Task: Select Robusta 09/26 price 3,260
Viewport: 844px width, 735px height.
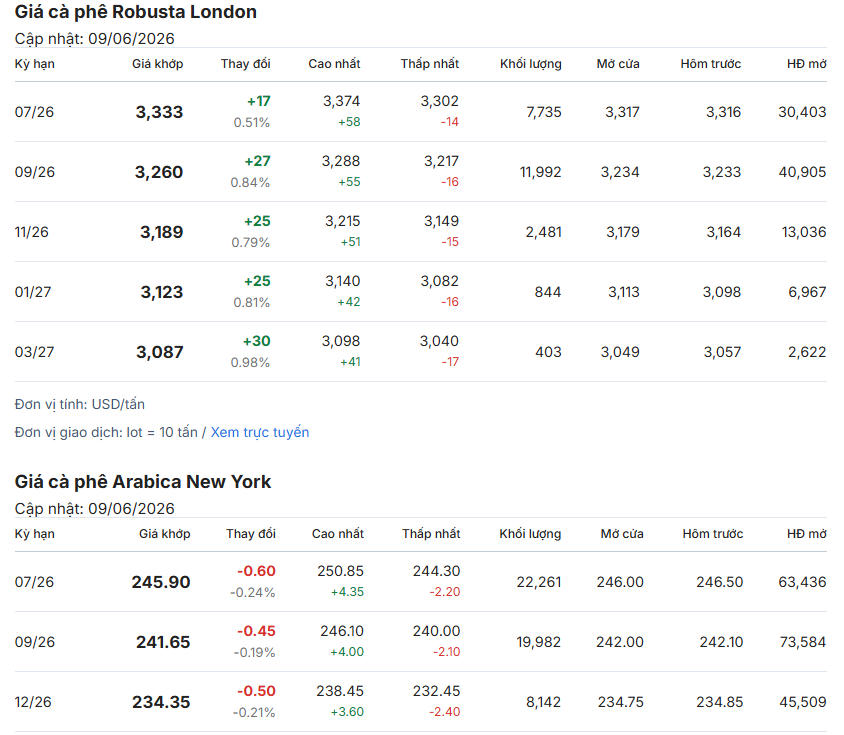Action: pyautogui.click(x=159, y=172)
